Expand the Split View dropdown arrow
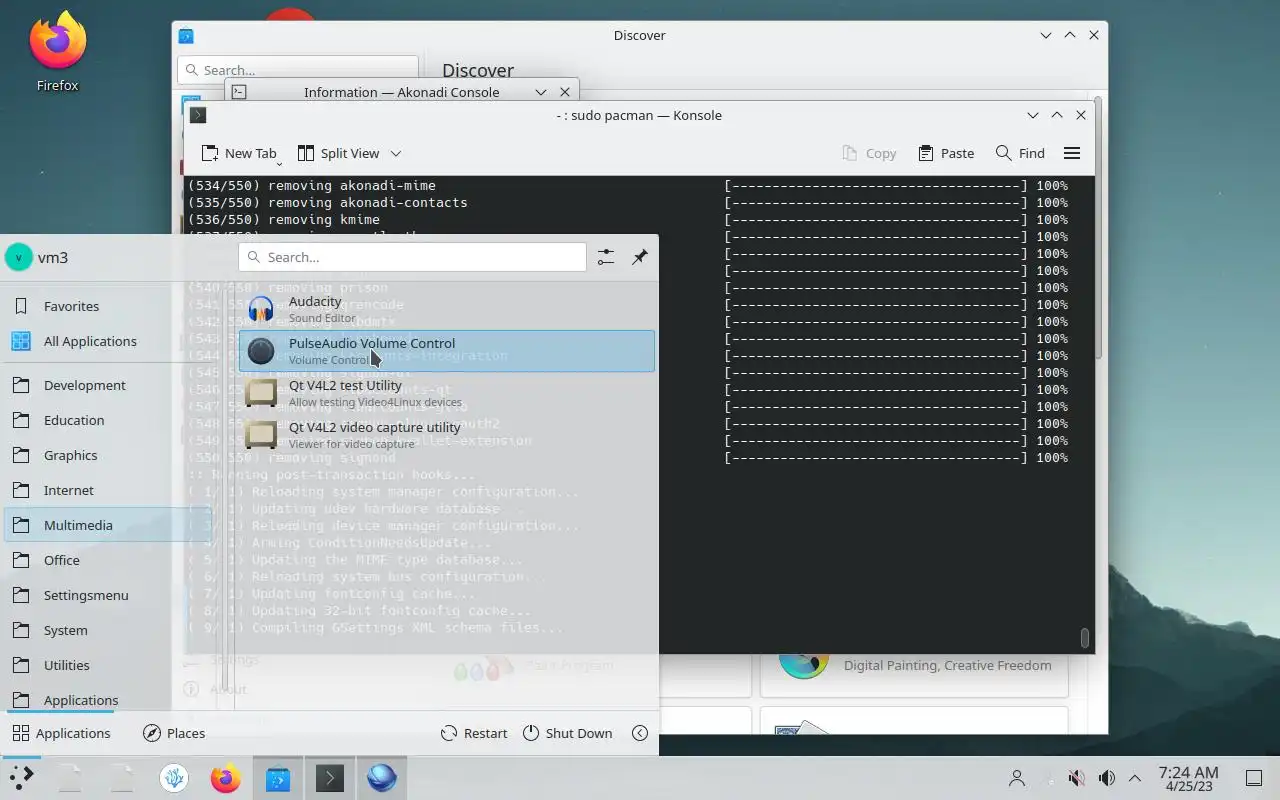 tap(396, 153)
